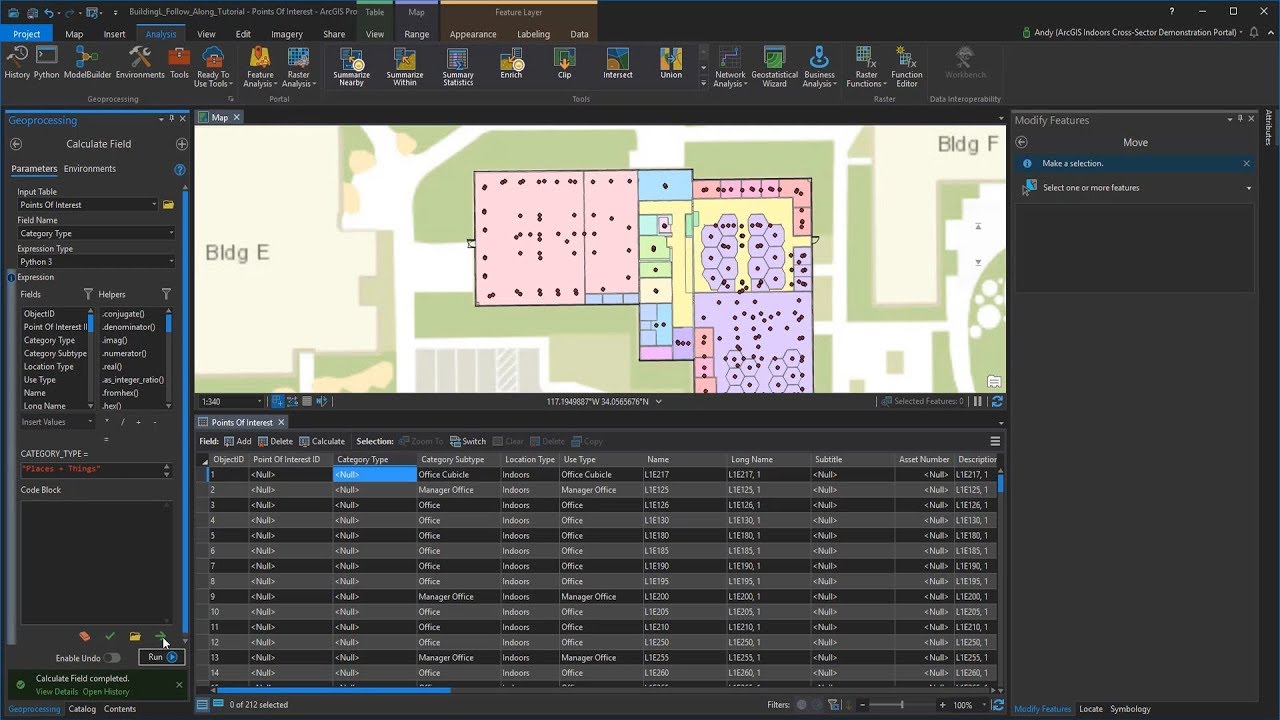Open the Tools geoprocessing toolbox icon

pyautogui.click(x=179, y=63)
